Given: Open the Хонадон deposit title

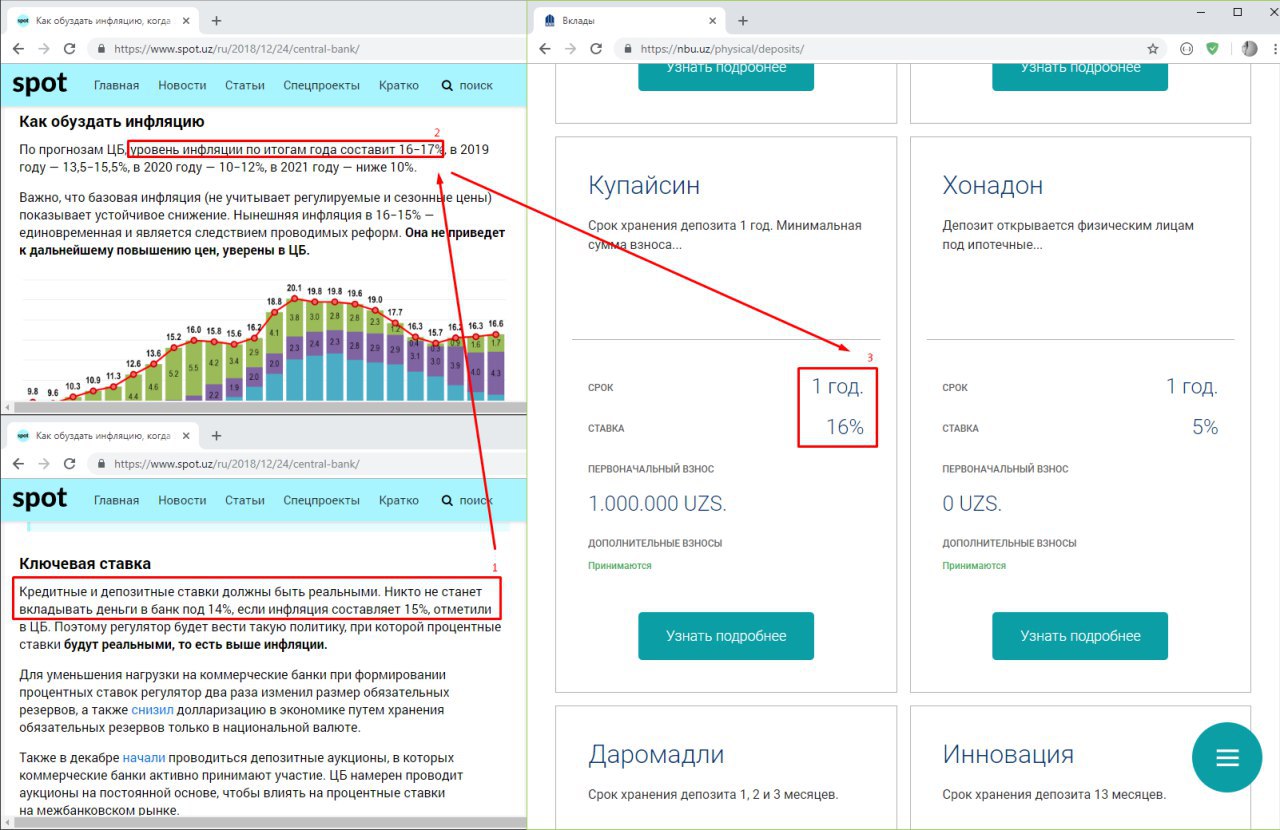Looking at the screenshot, I should 992,185.
